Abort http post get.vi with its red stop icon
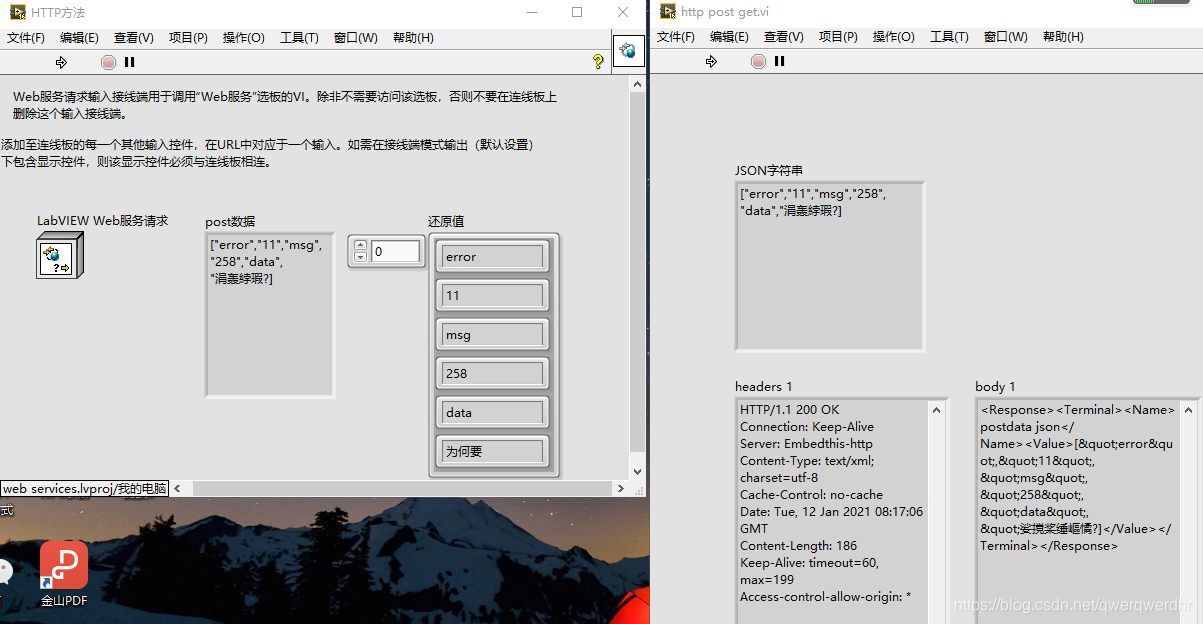Viewport: 1203px width, 624px height. point(758,61)
